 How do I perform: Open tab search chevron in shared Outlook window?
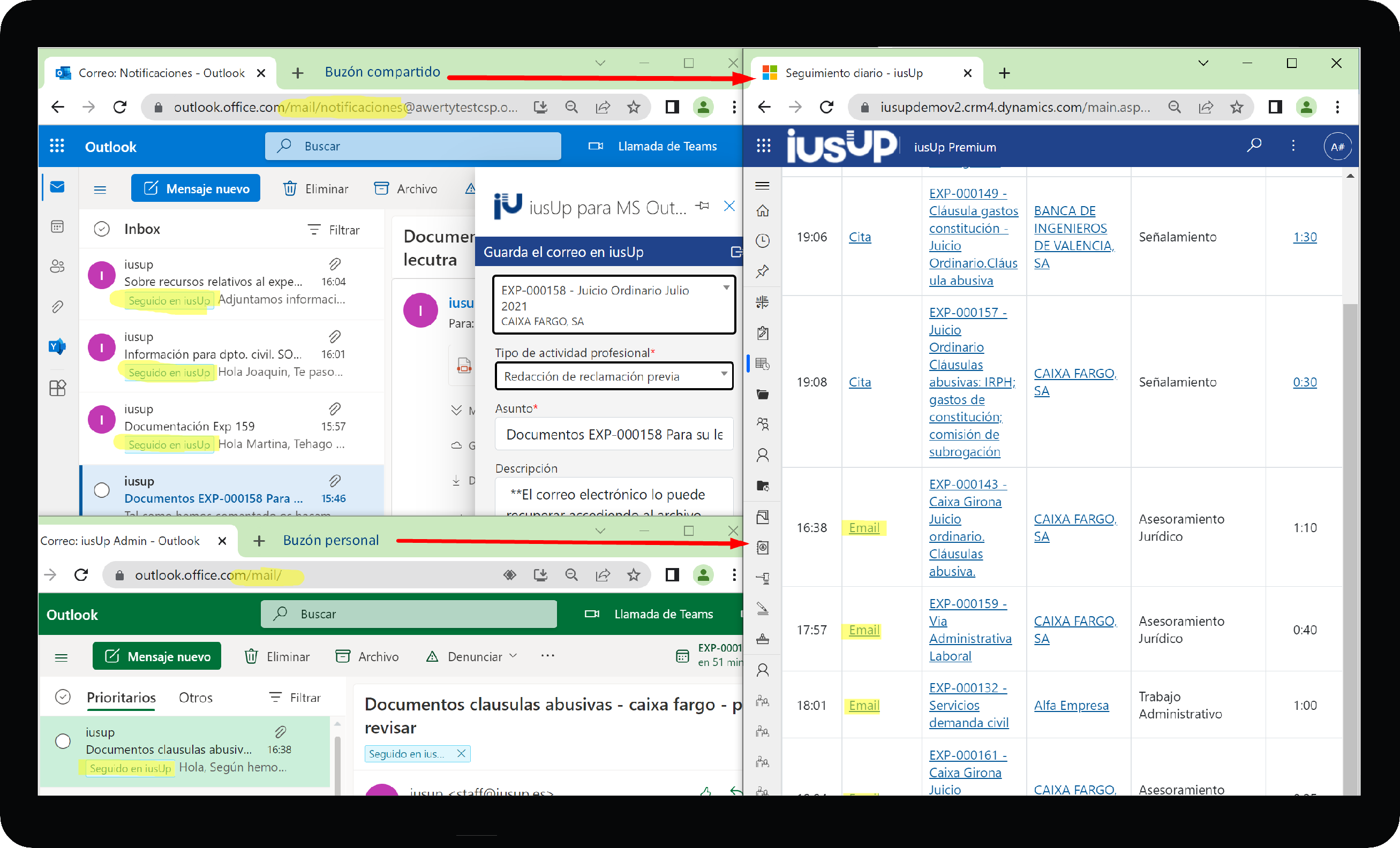[600, 63]
